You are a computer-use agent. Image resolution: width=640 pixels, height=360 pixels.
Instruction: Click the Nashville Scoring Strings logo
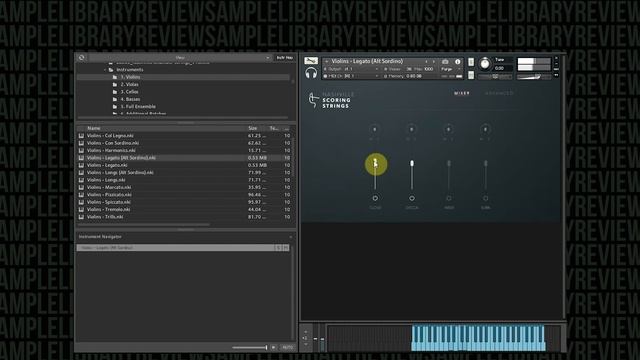(331, 100)
